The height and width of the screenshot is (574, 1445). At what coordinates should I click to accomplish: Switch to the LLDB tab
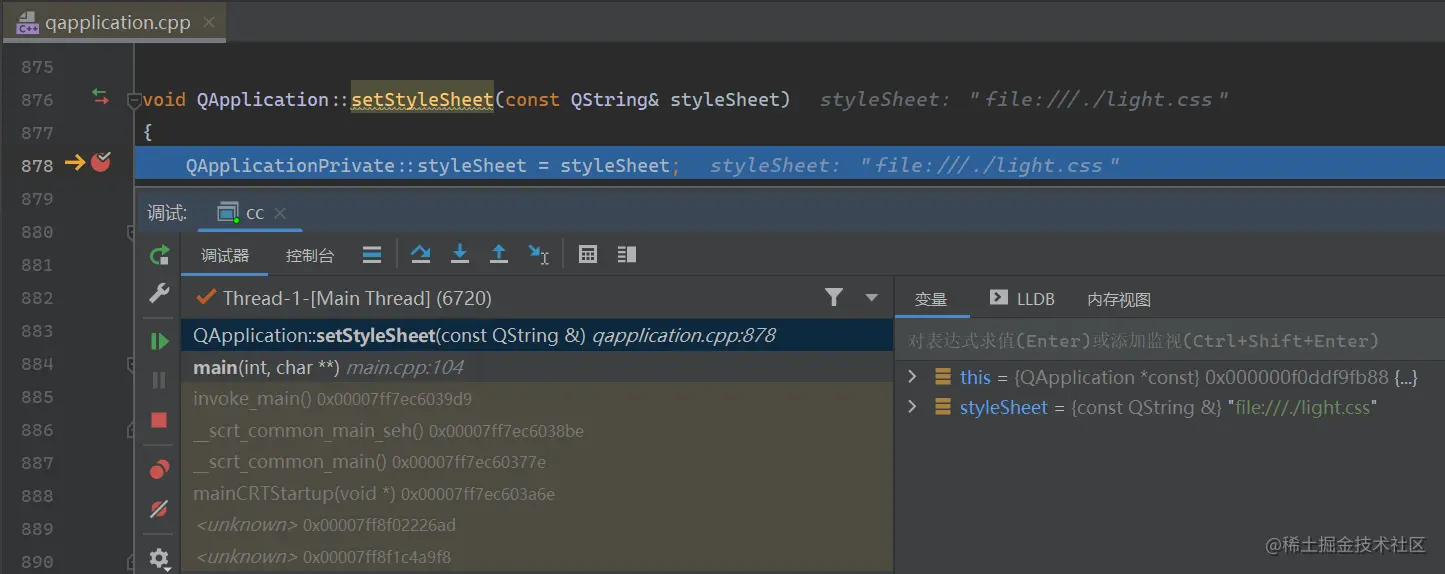coord(1022,299)
